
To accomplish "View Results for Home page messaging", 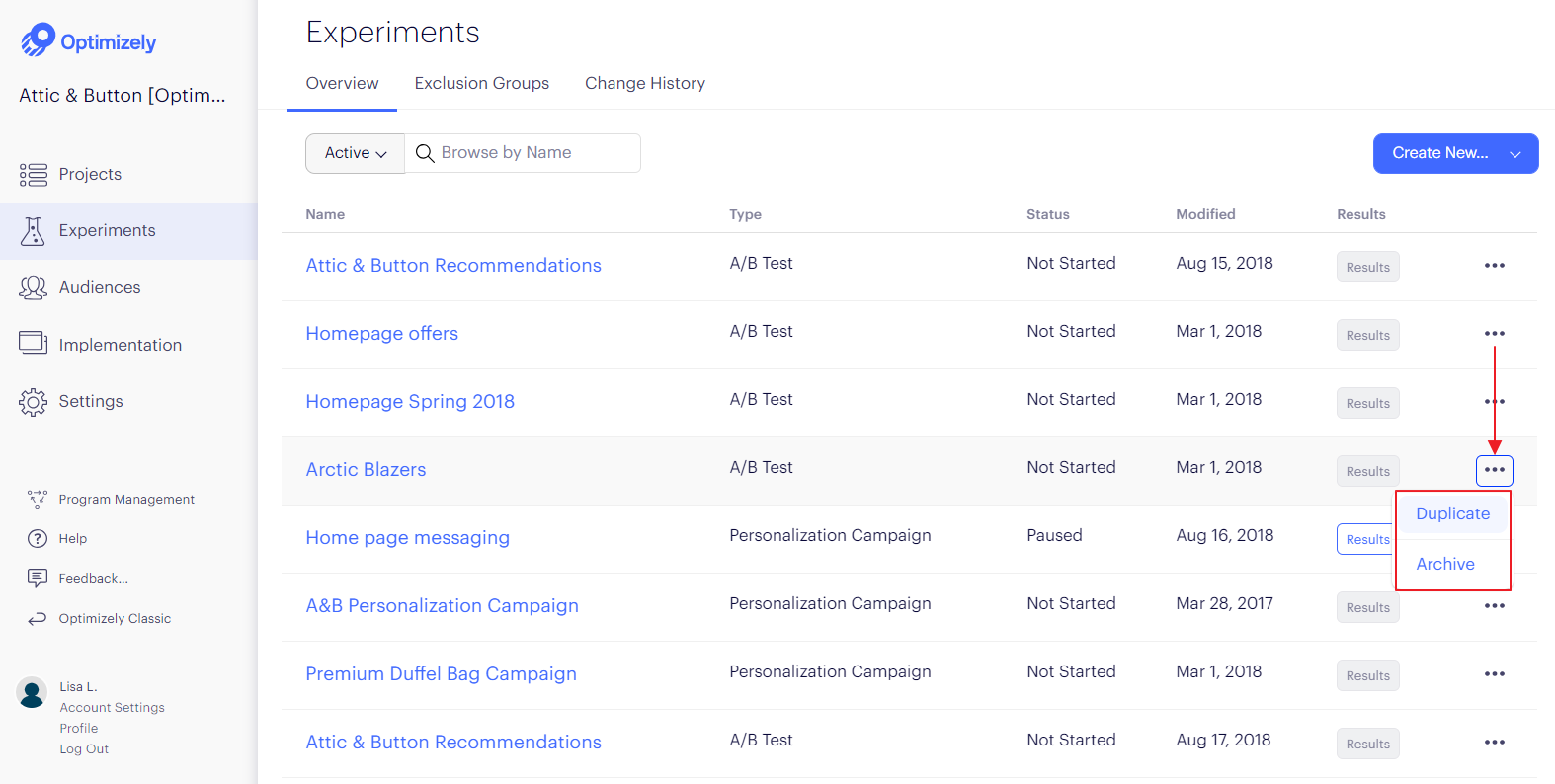I will (x=1366, y=539).
